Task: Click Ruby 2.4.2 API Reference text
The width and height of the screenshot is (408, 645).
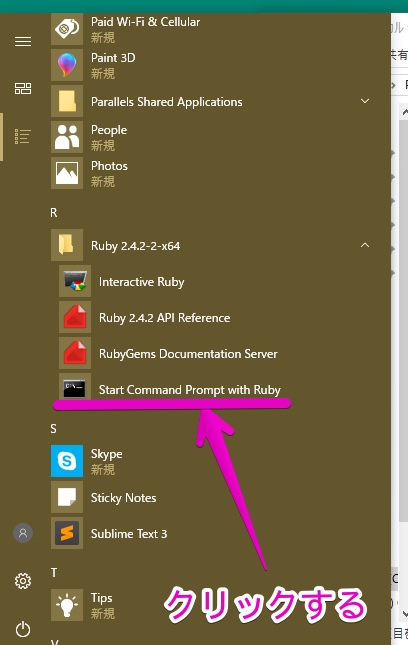Action: 165,318
